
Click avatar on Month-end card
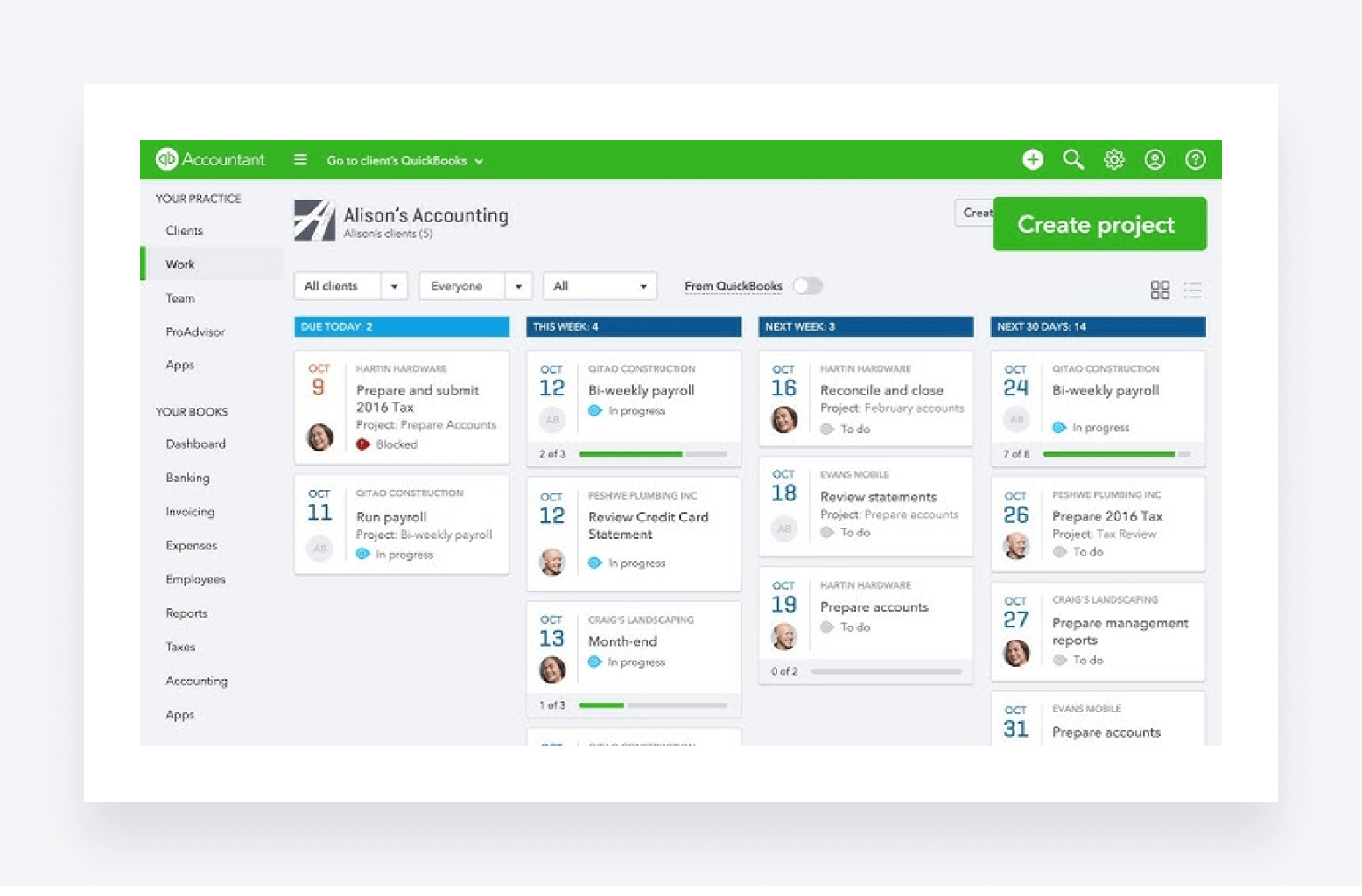pos(551,669)
